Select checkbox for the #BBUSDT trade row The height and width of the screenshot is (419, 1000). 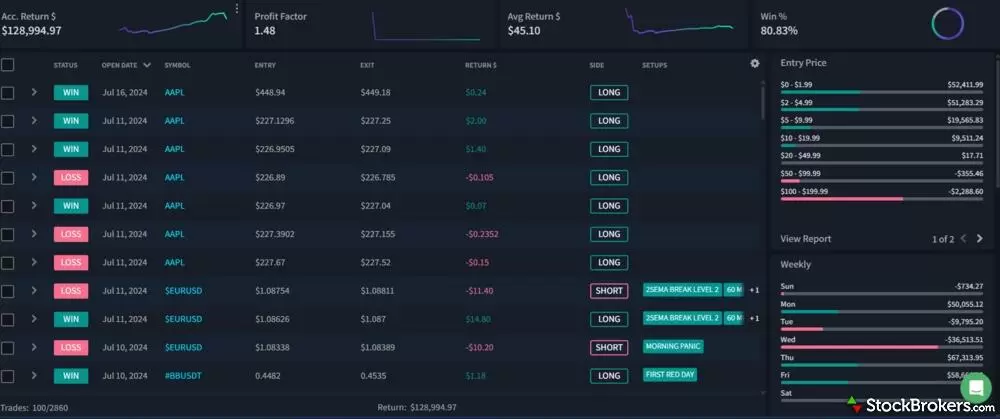8,376
